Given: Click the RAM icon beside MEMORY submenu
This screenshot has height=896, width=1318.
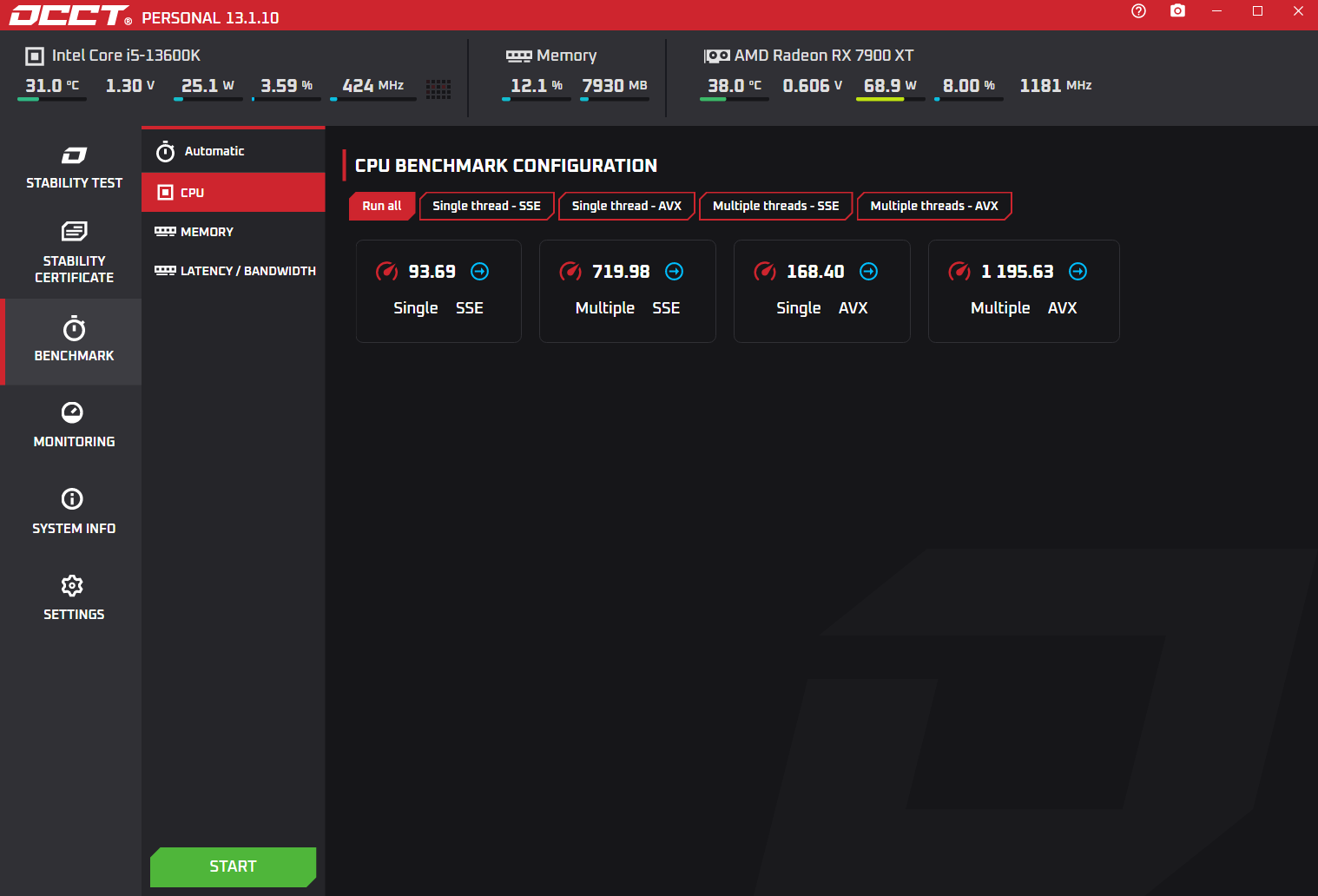Looking at the screenshot, I should (165, 231).
